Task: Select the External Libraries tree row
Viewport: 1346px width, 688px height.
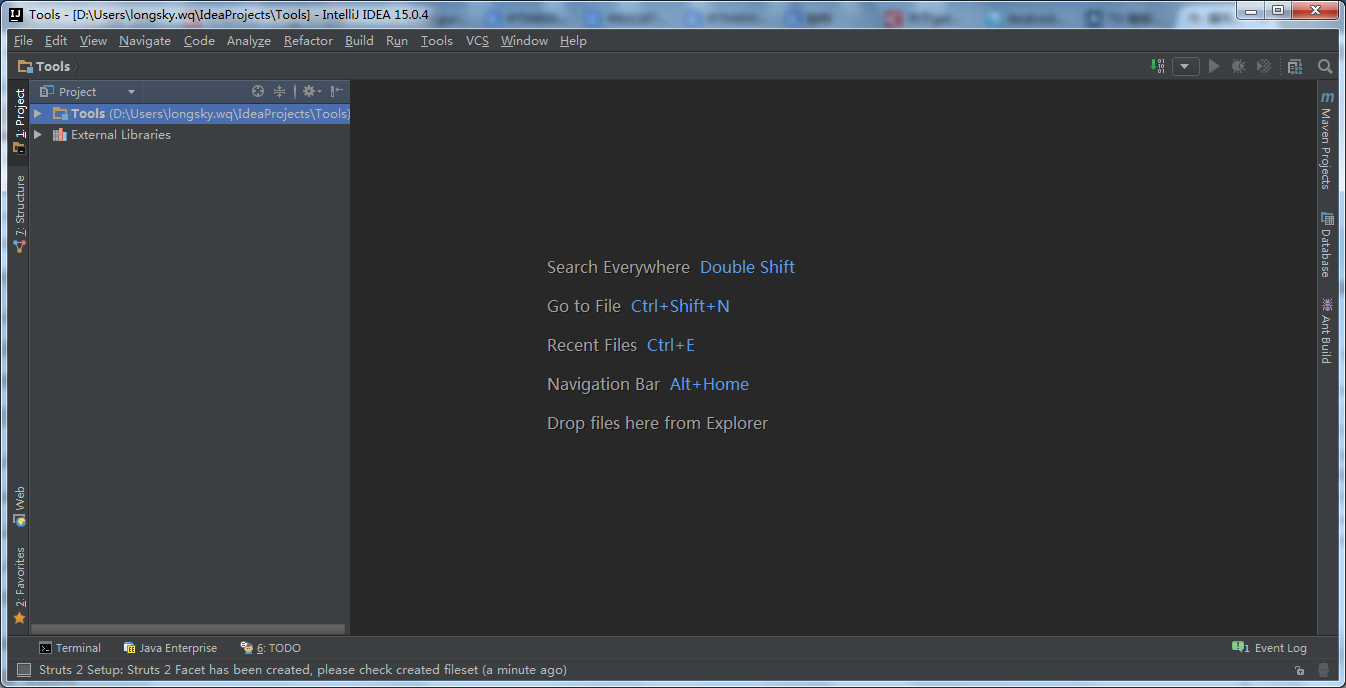Action: pos(190,134)
